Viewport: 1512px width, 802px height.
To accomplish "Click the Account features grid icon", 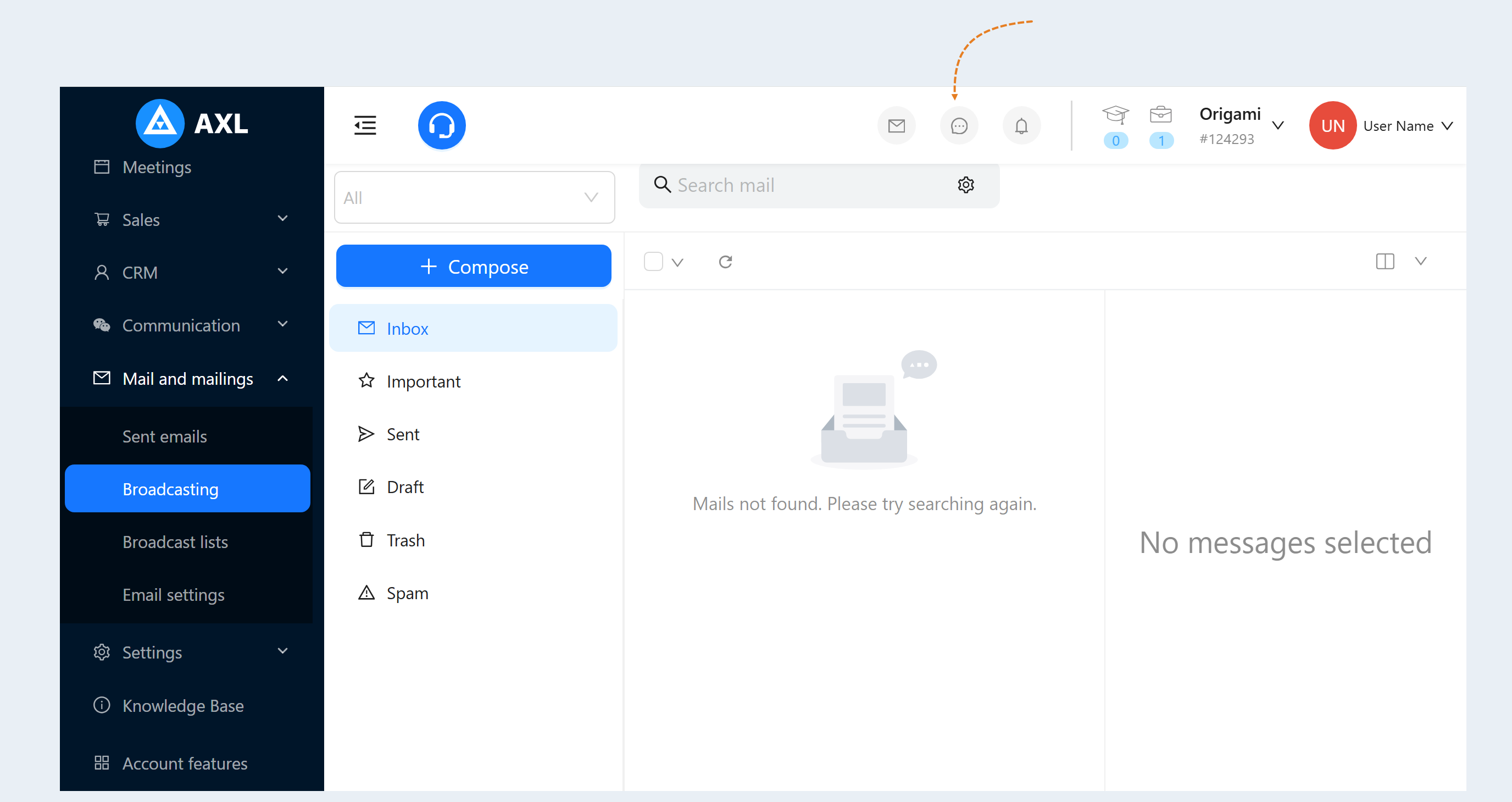I will (102, 762).
